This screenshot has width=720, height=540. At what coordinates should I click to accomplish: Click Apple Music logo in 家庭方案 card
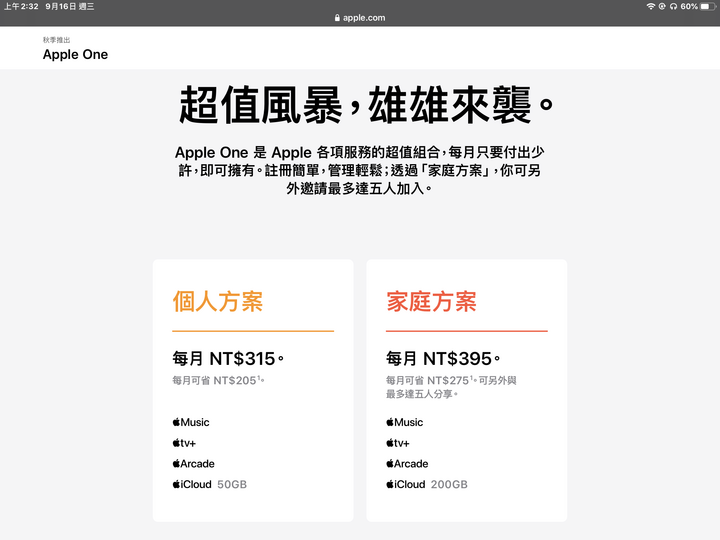[405, 422]
